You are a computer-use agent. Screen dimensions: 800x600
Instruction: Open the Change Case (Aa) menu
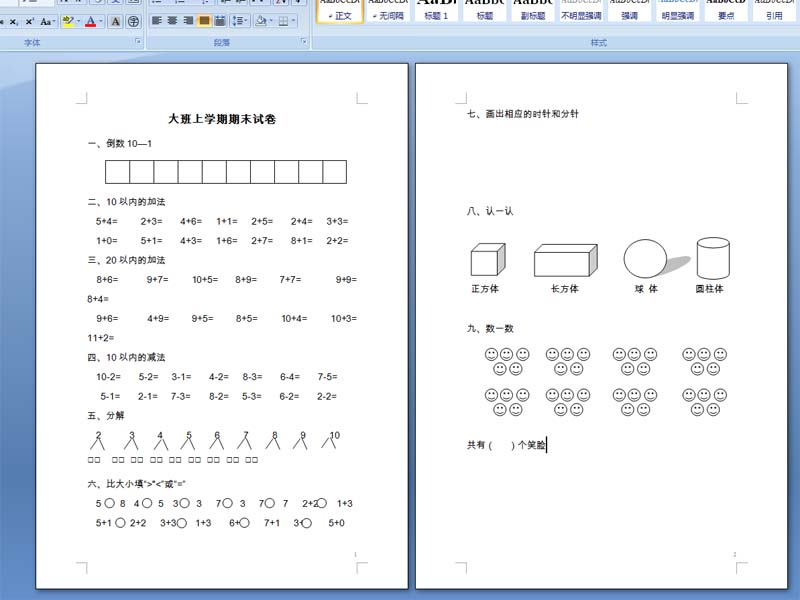click(47, 21)
